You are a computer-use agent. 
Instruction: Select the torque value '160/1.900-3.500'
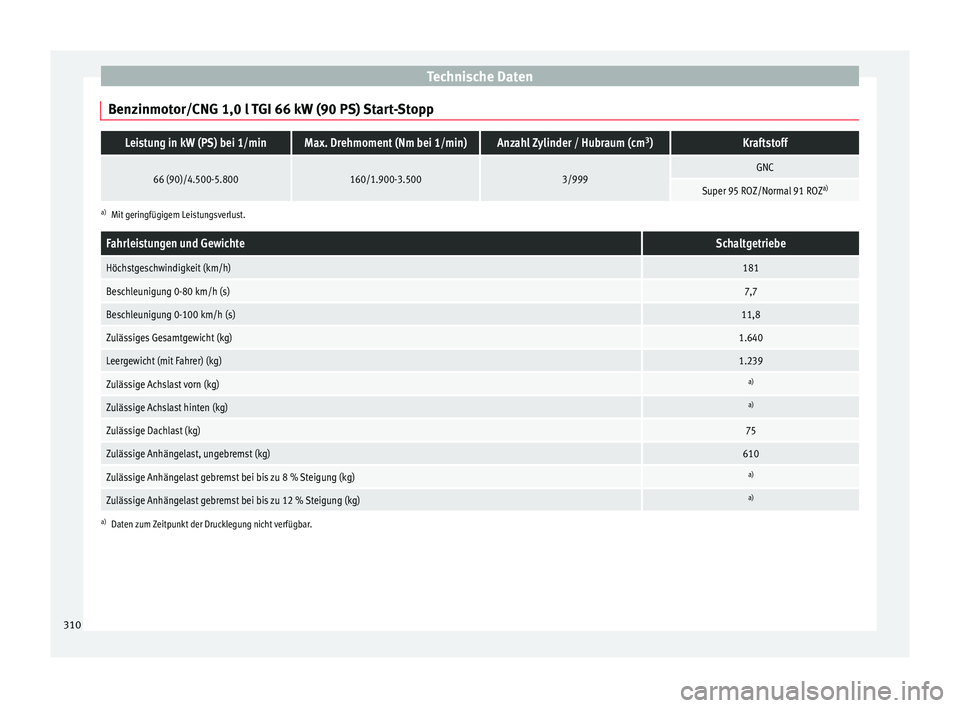385,179
